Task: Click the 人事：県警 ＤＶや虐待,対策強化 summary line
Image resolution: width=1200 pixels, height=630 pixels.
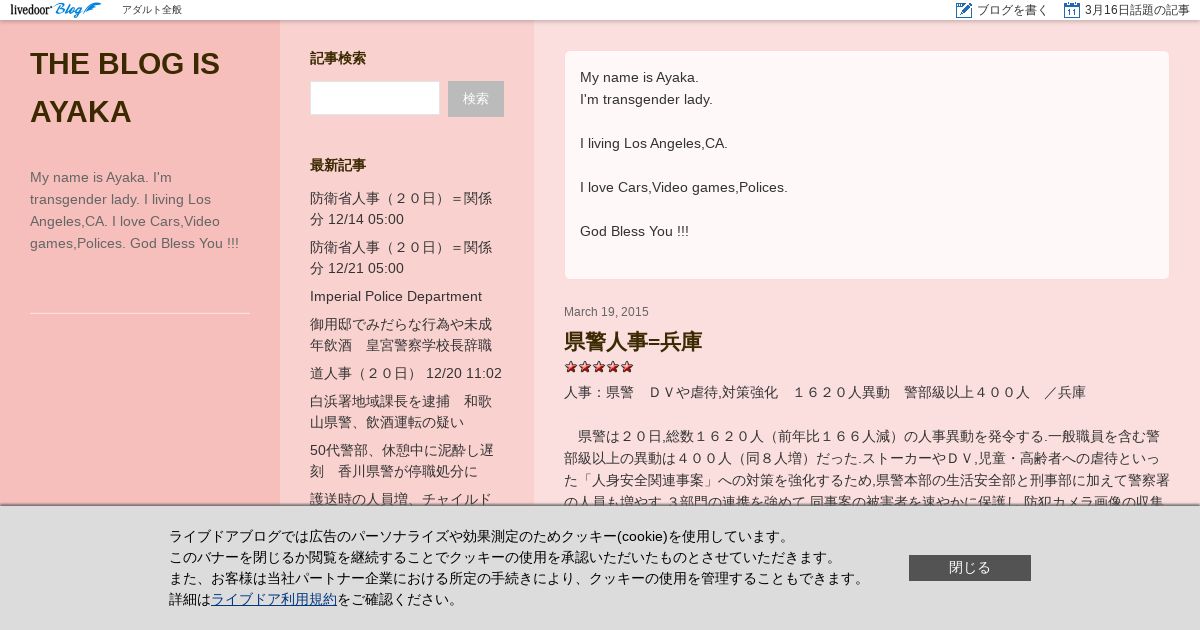Action: (825, 392)
